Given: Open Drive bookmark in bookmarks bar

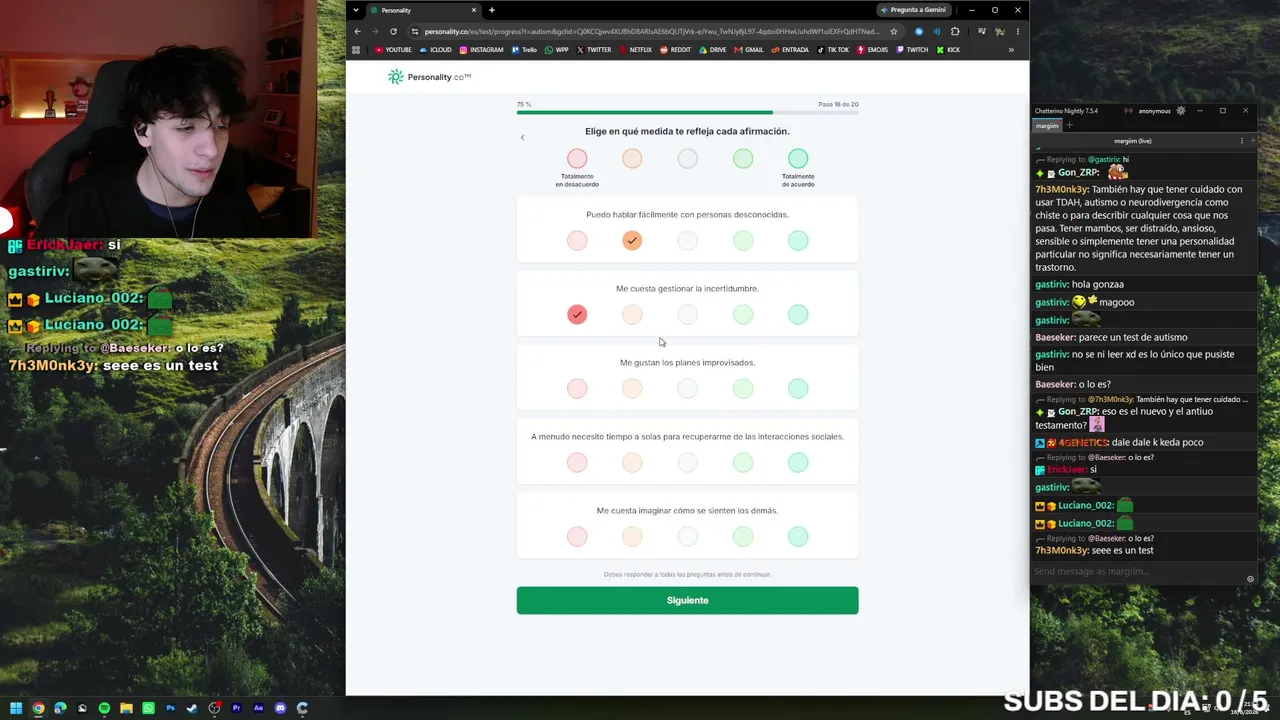Looking at the screenshot, I should pyautogui.click(x=713, y=50).
